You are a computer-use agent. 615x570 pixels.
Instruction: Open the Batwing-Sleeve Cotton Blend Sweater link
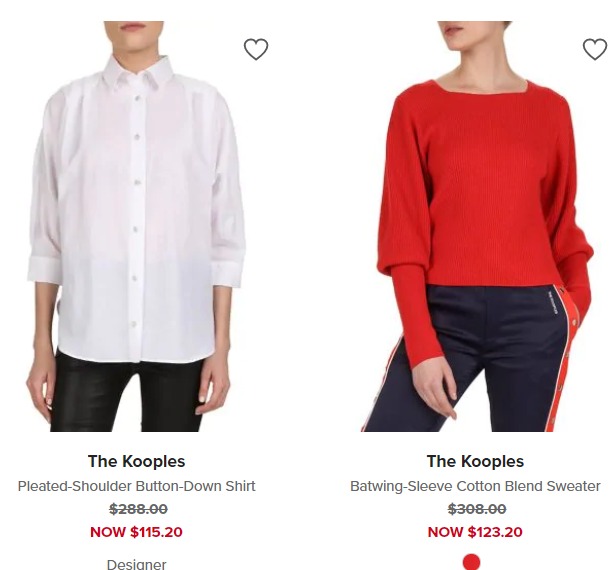coord(475,486)
